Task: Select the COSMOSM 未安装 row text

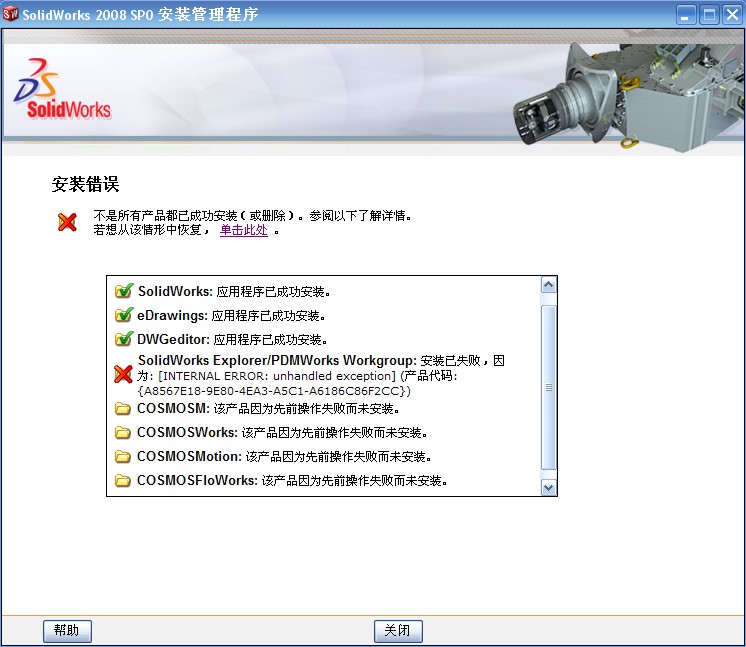Action: point(268,409)
